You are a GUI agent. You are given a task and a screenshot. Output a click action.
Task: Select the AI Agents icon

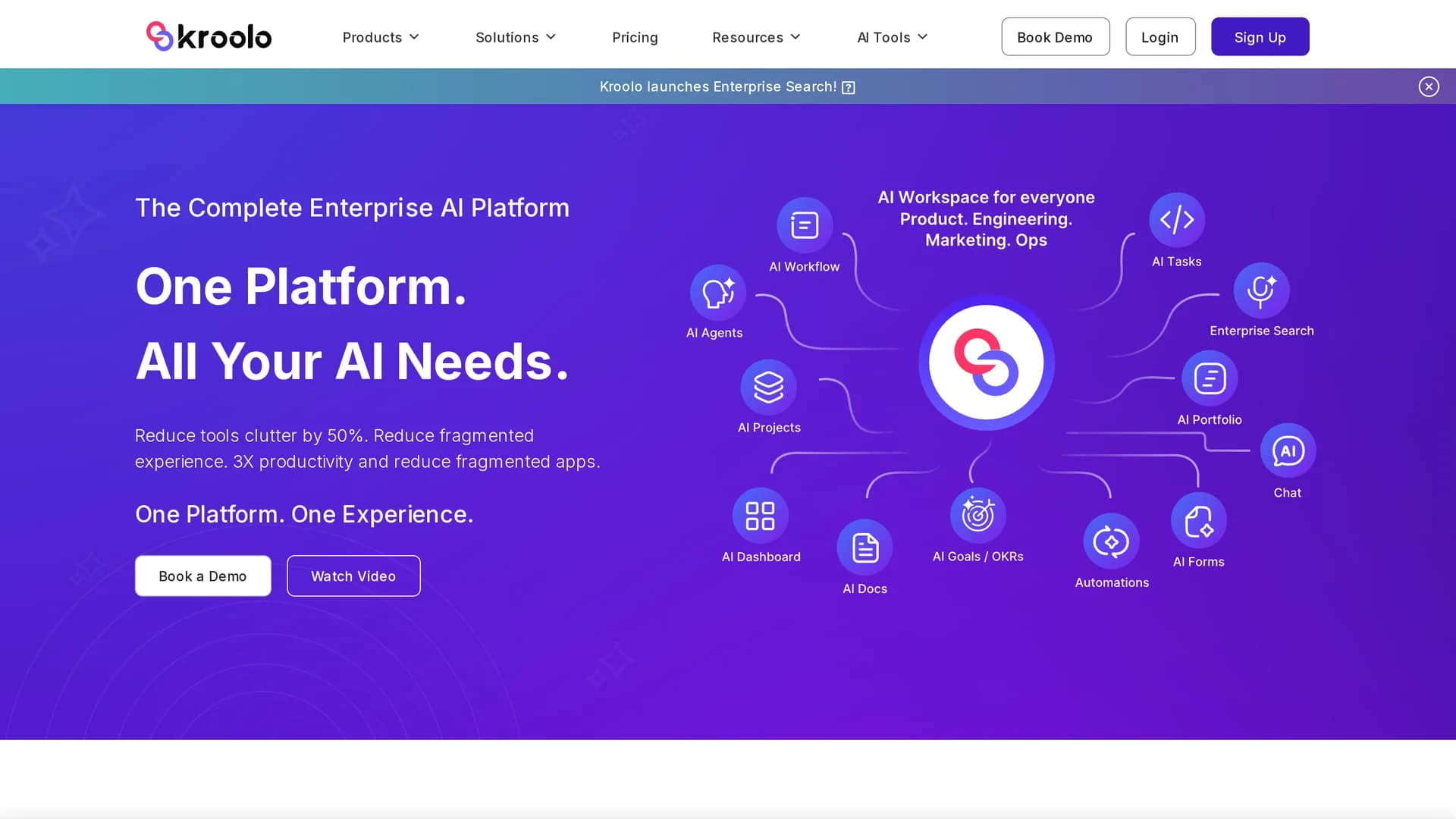(x=717, y=293)
